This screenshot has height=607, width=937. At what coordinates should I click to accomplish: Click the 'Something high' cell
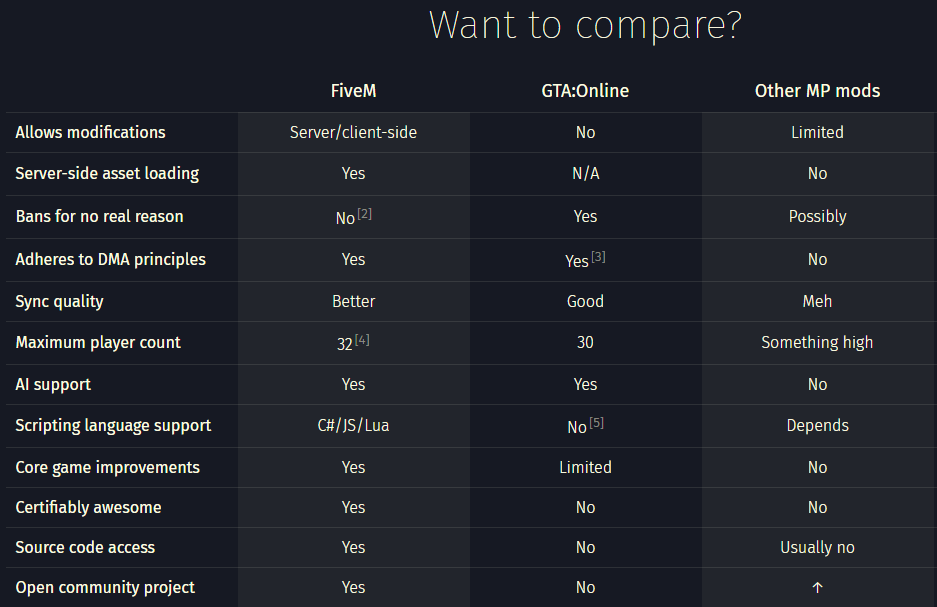(817, 342)
